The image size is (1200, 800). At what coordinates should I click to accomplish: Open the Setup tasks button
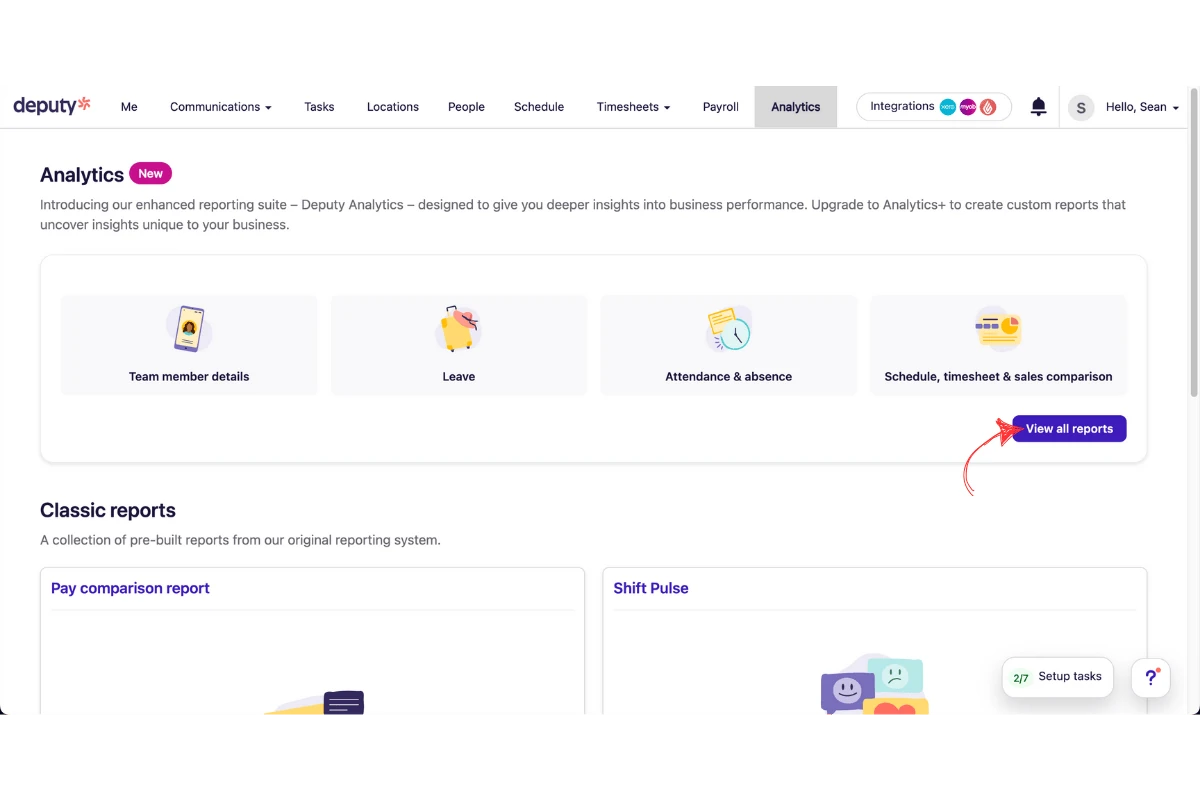pos(1058,677)
